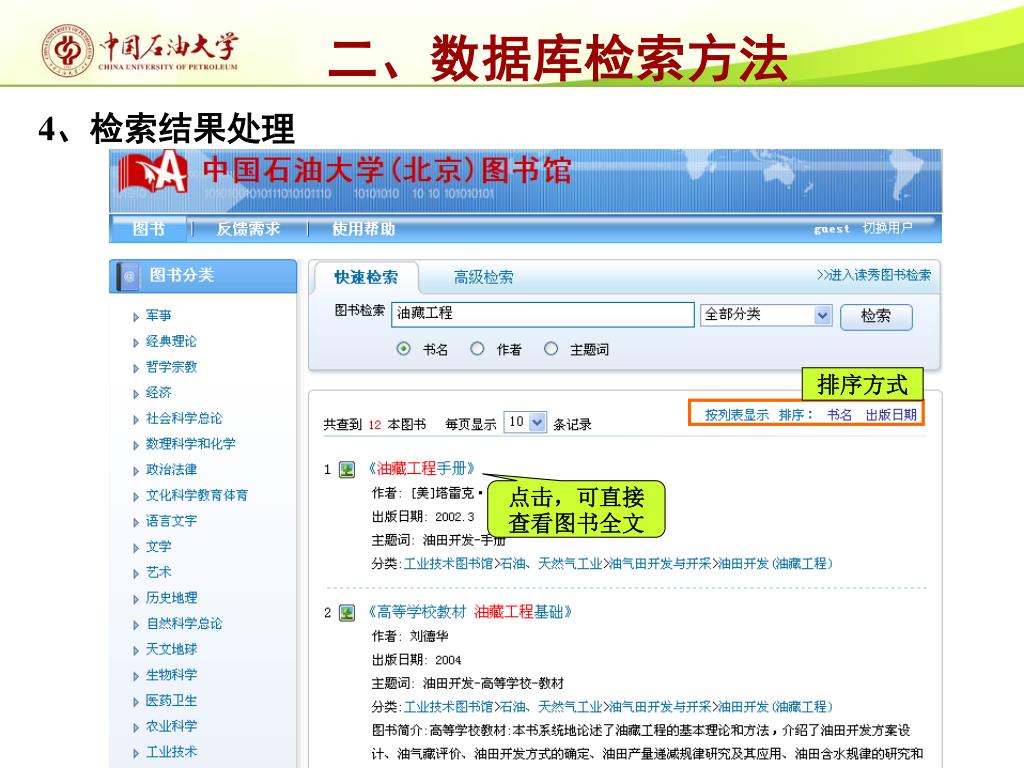Click the 图书分类 panel header icon
1024x768 pixels.
129,276
